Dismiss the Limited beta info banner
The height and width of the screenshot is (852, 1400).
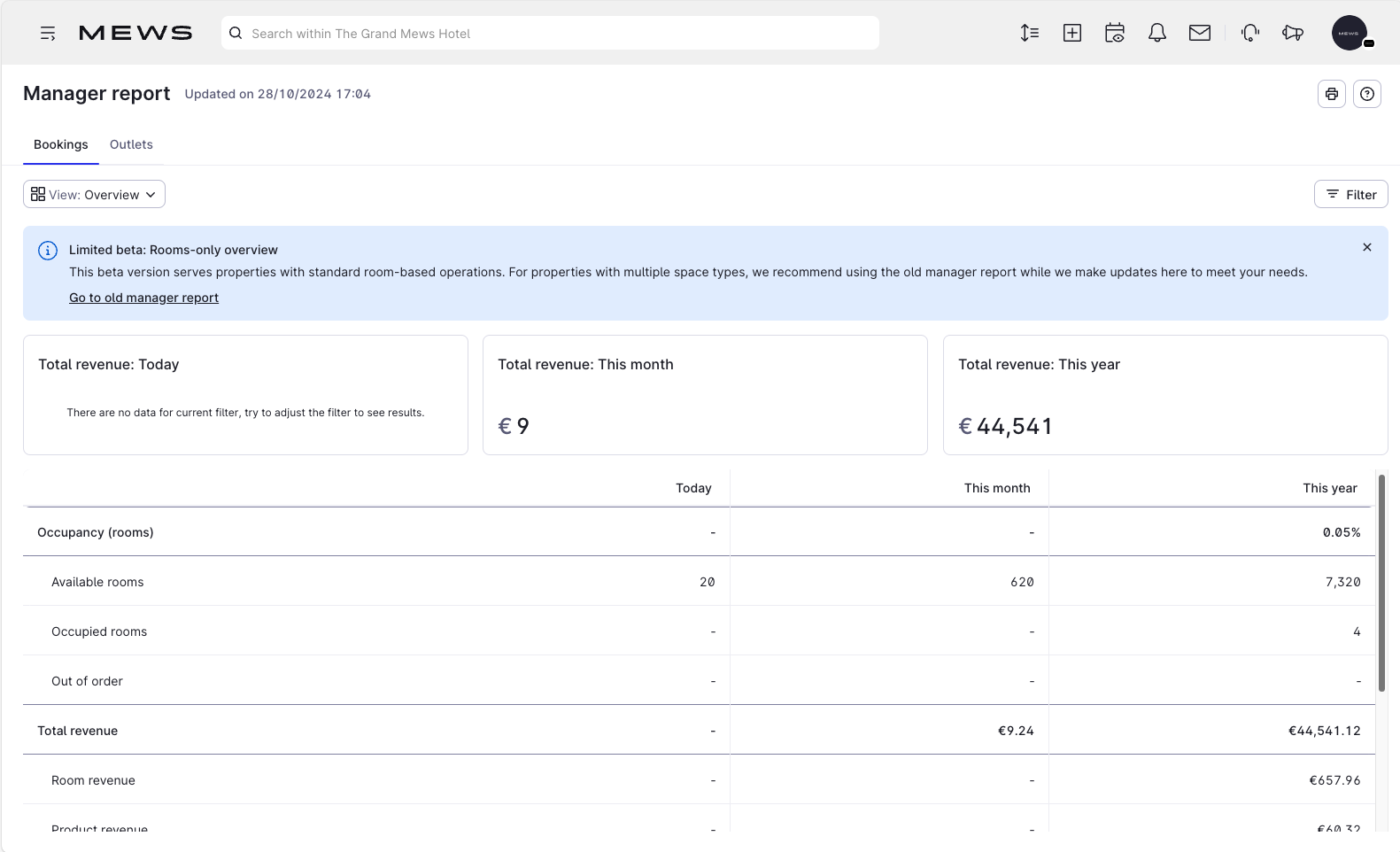(1366, 248)
